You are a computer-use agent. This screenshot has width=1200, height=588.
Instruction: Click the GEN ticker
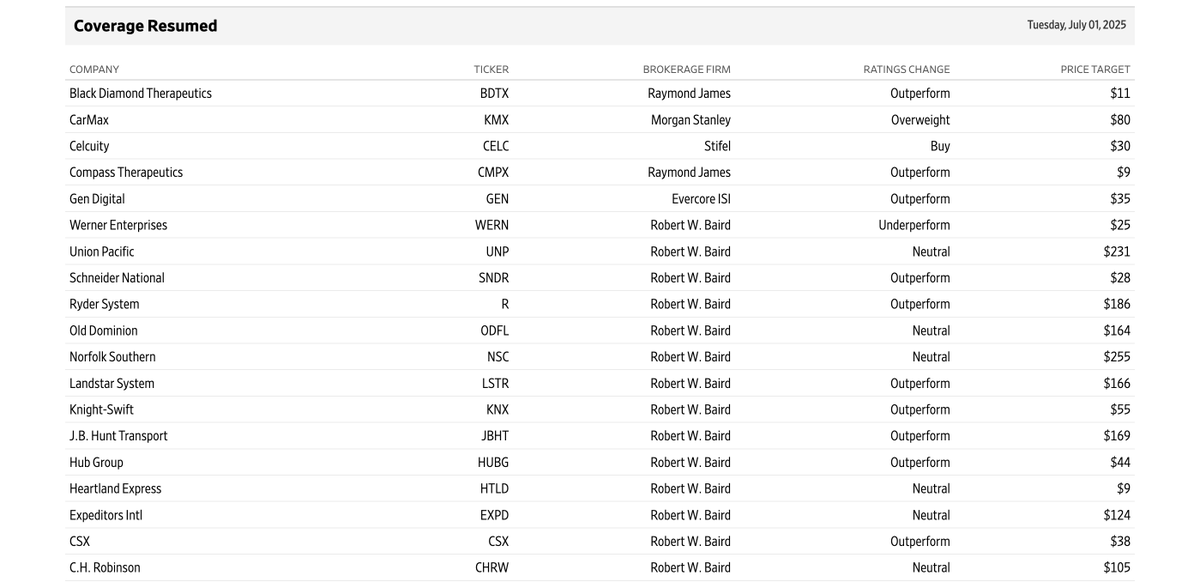point(497,199)
